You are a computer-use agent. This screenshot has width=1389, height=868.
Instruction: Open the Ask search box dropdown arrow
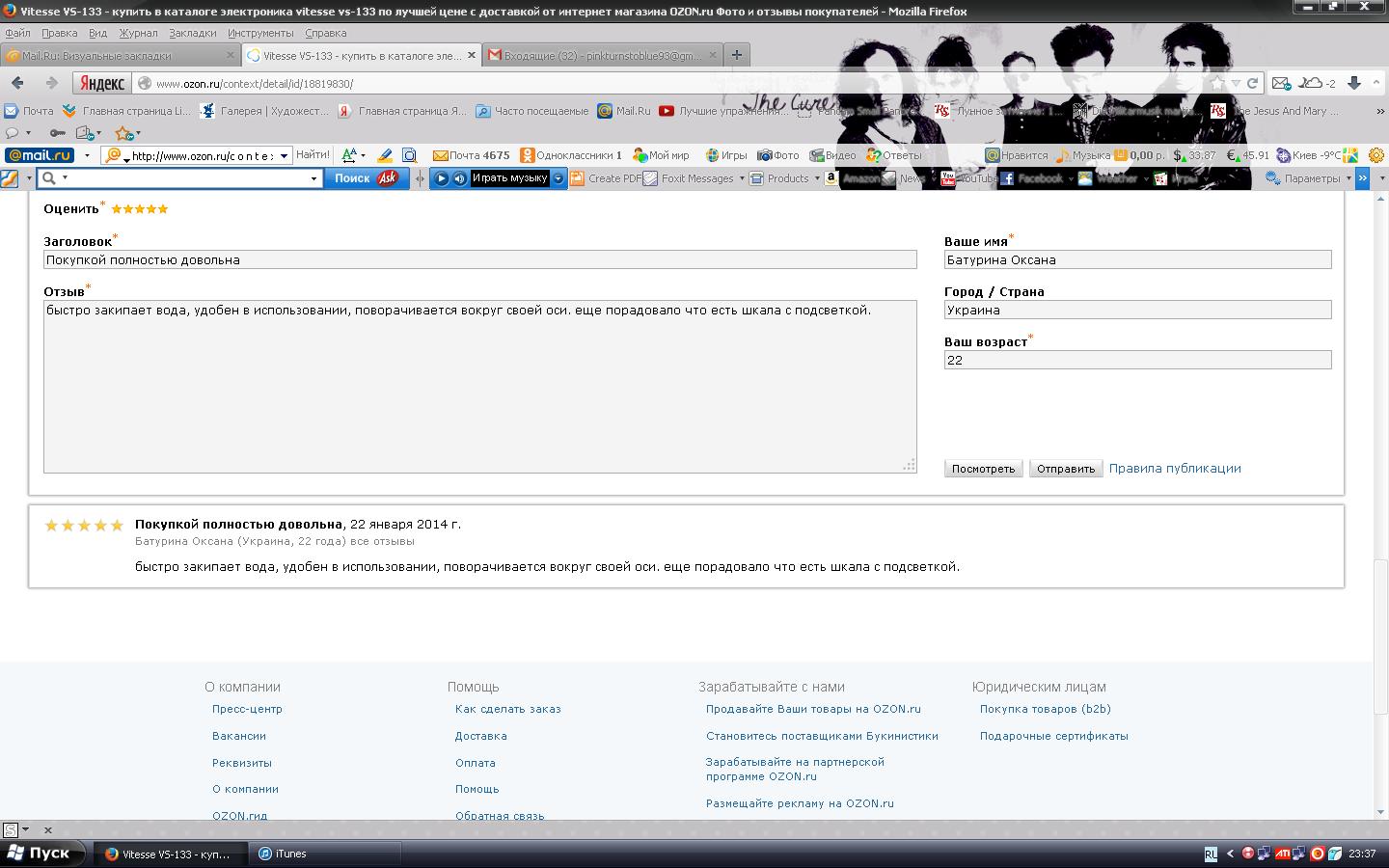313,178
